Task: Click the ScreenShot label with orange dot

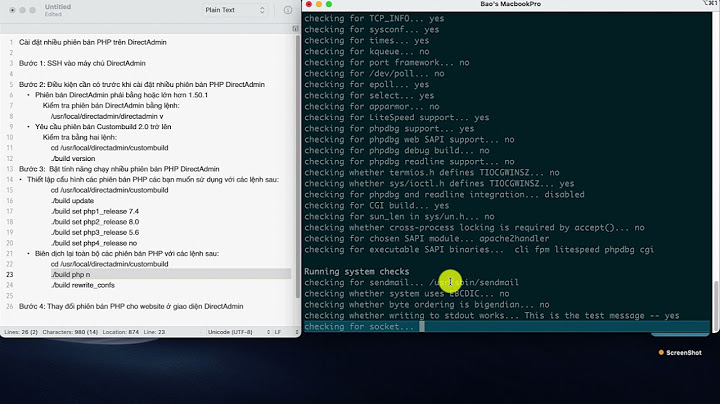Action: click(680, 353)
